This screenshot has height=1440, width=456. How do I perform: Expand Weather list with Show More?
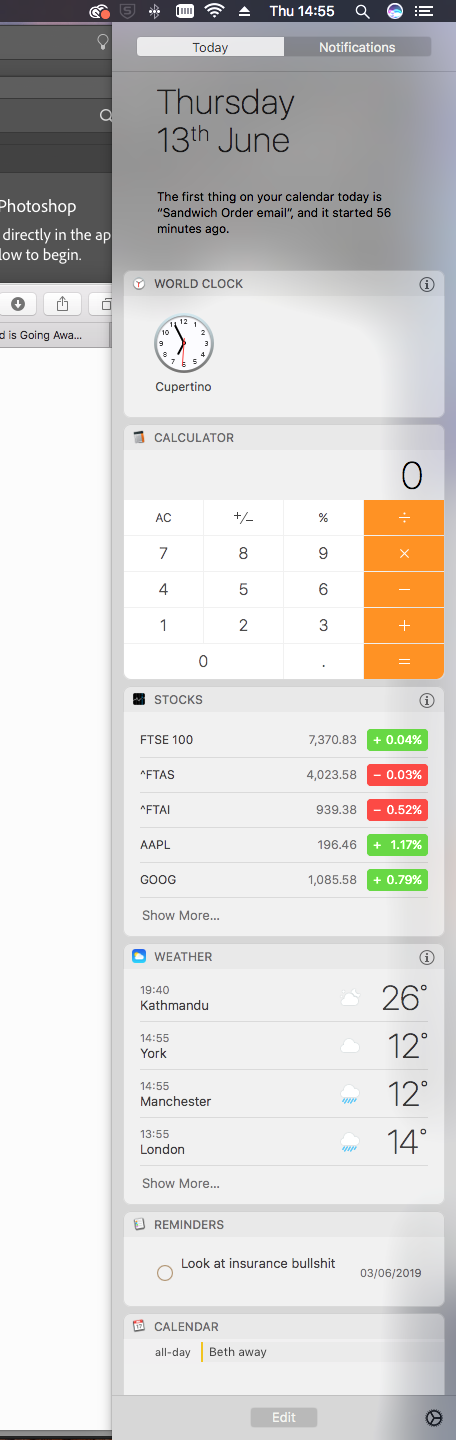click(x=180, y=1183)
